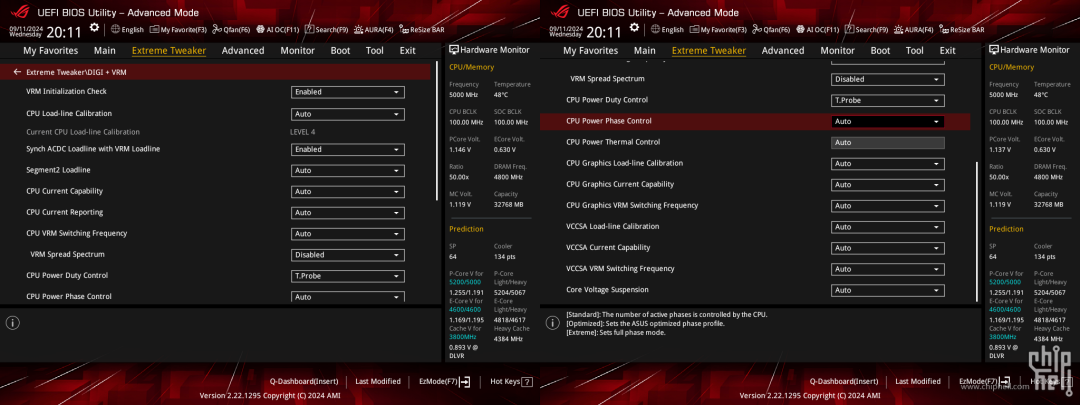Viewport: 1080px width, 405px height.
Task: Click English language globe in left BIOS screen
Action: (x=127, y=30)
